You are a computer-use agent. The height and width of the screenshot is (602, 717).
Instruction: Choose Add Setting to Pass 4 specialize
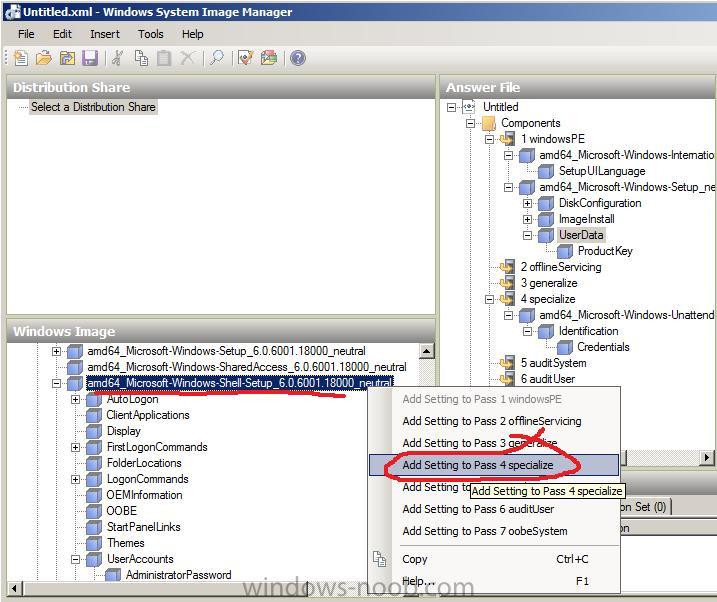pos(494,465)
